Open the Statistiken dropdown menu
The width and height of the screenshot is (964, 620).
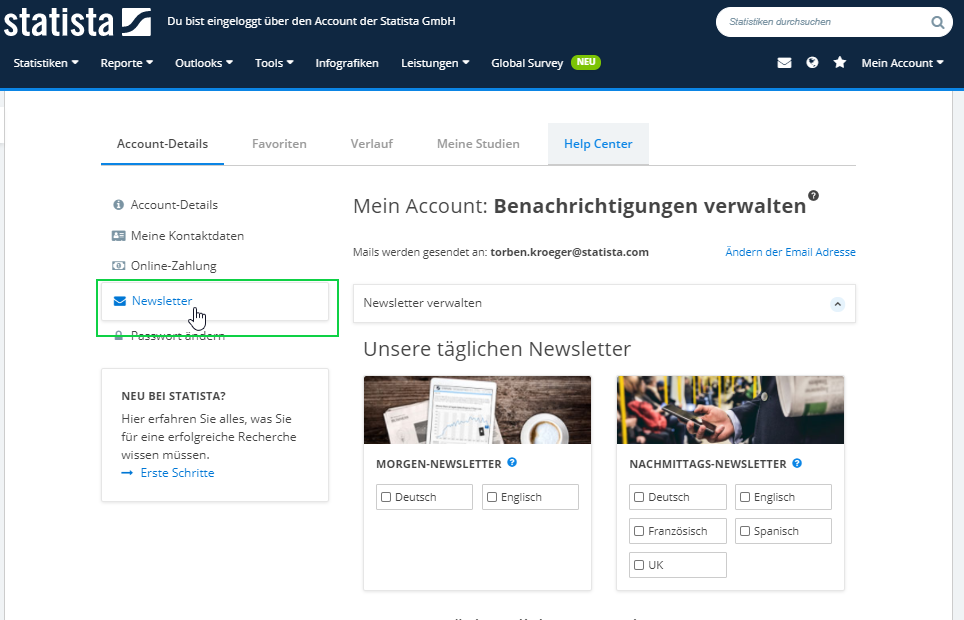point(46,63)
